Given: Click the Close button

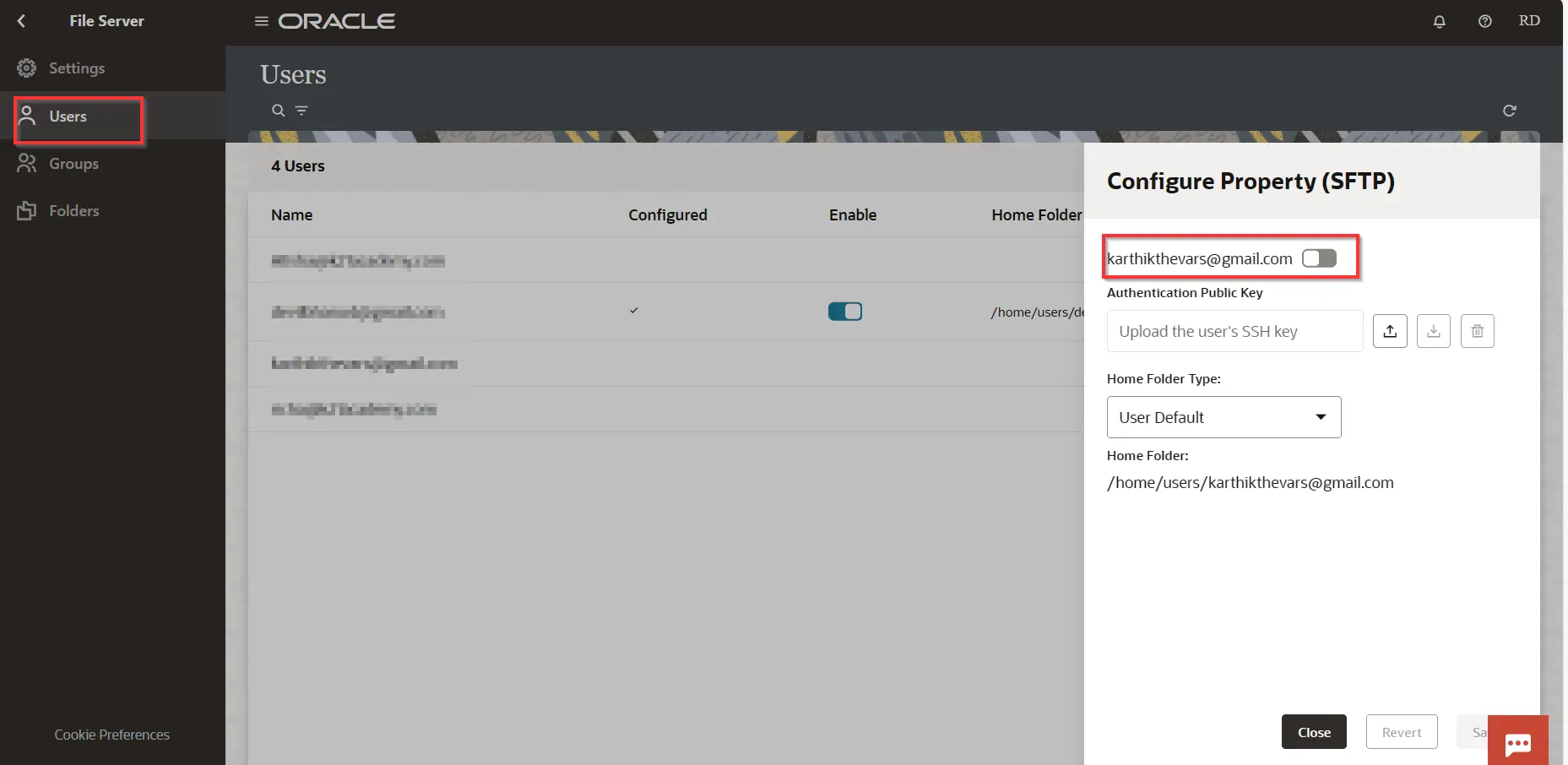Looking at the screenshot, I should [1313, 732].
